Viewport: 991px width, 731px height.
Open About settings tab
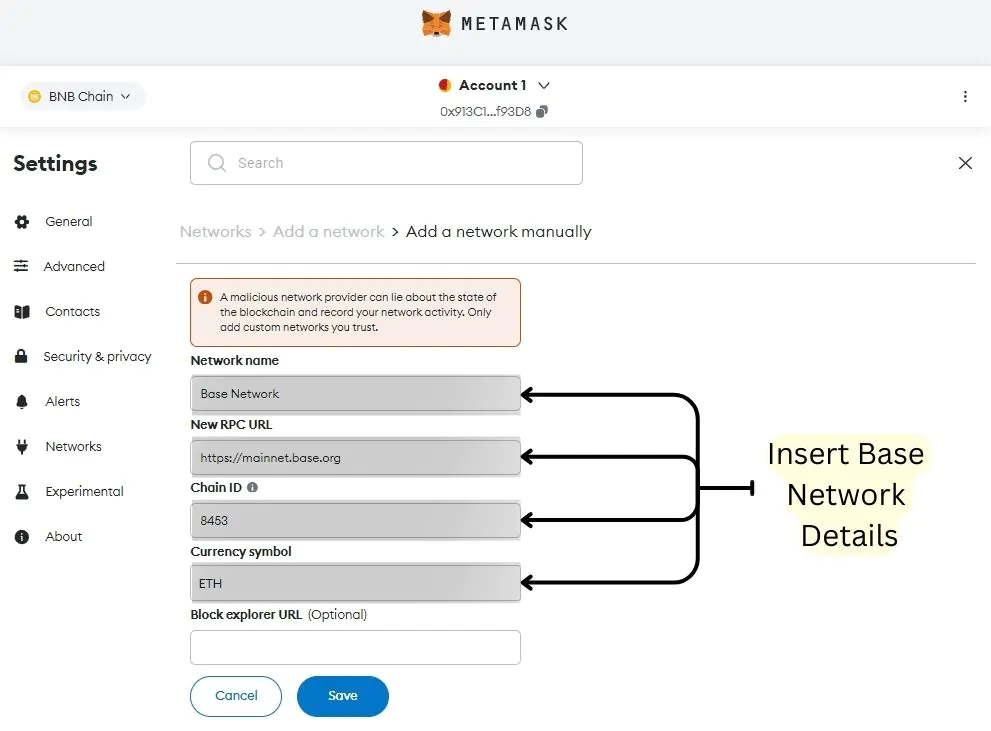pyautogui.click(x=63, y=536)
